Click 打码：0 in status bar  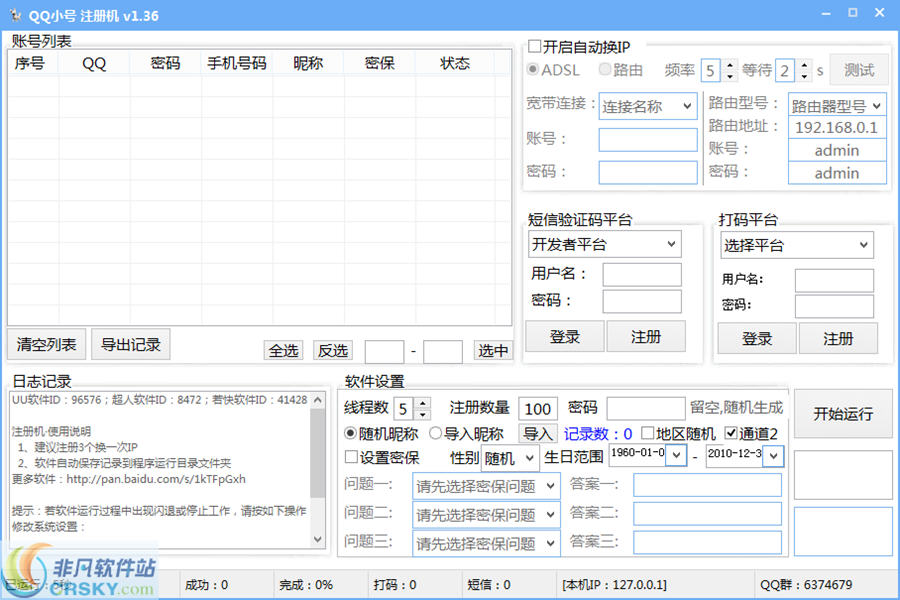tap(395, 584)
